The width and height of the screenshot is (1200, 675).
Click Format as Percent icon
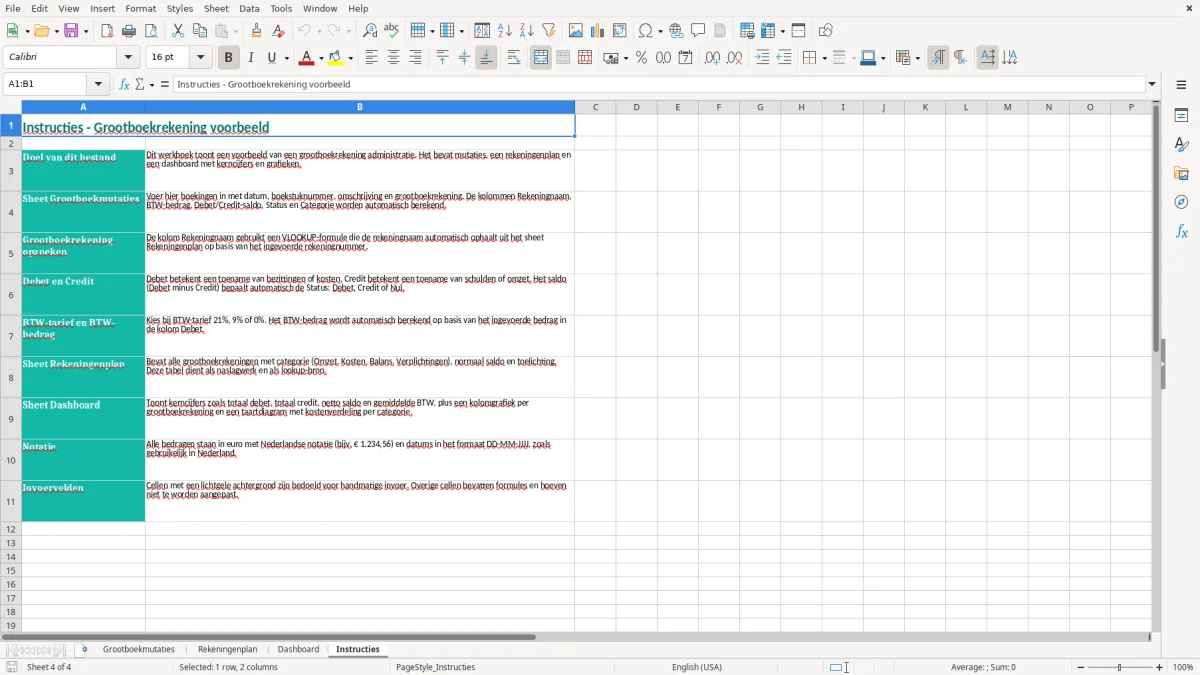coord(641,58)
